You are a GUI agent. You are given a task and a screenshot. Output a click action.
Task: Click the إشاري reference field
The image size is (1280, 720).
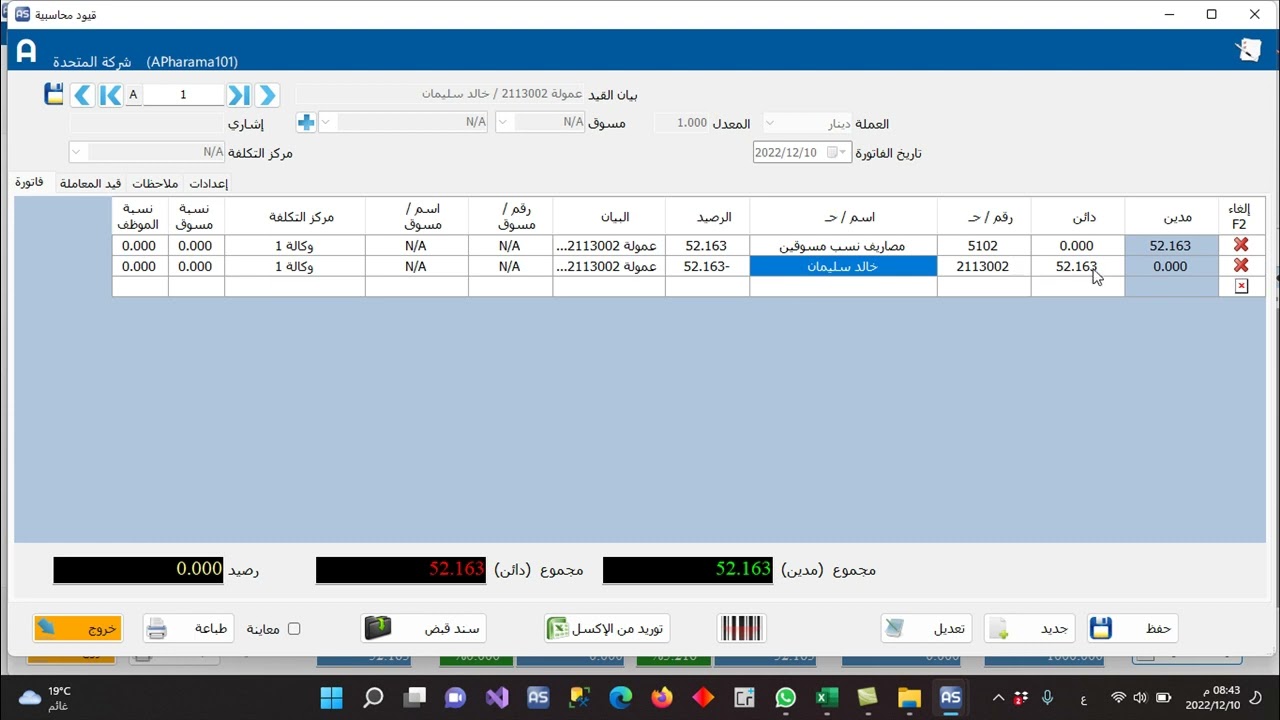(146, 123)
